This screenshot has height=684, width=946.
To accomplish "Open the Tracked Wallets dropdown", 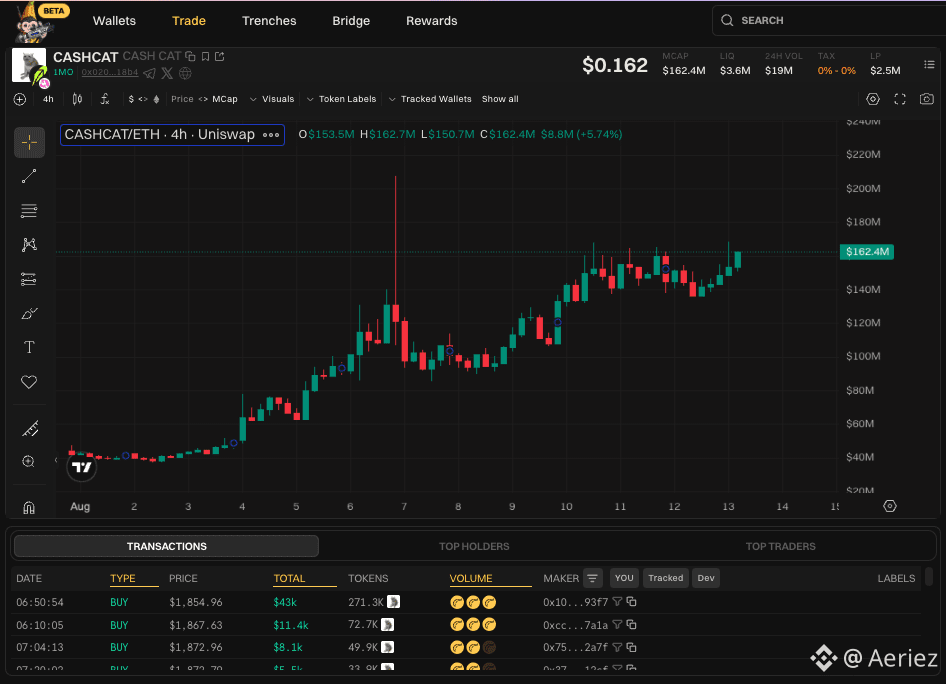I will pyautogui.click(x=430, y=99).
